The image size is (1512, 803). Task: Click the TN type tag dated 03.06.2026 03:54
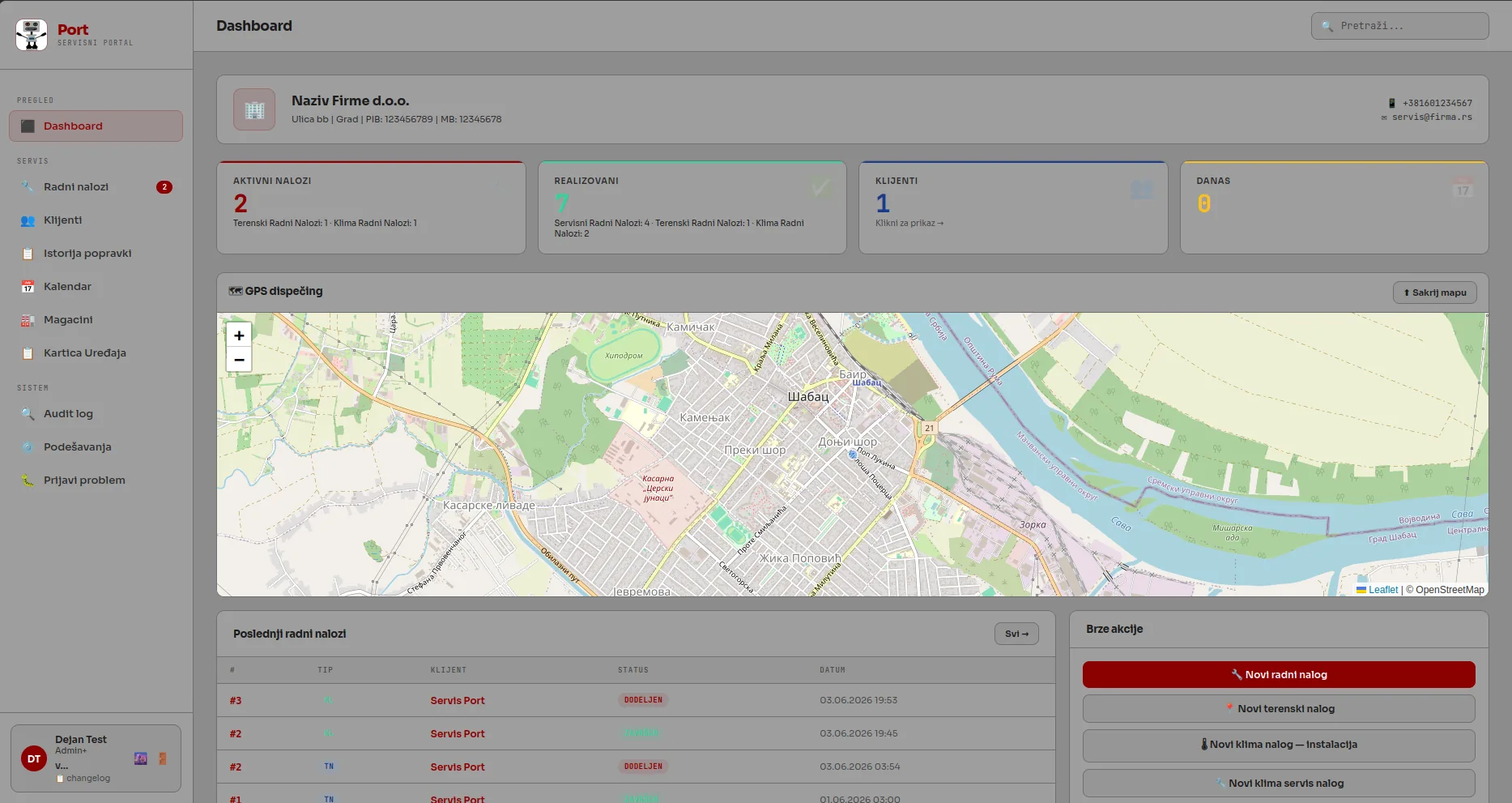[329, 767]
